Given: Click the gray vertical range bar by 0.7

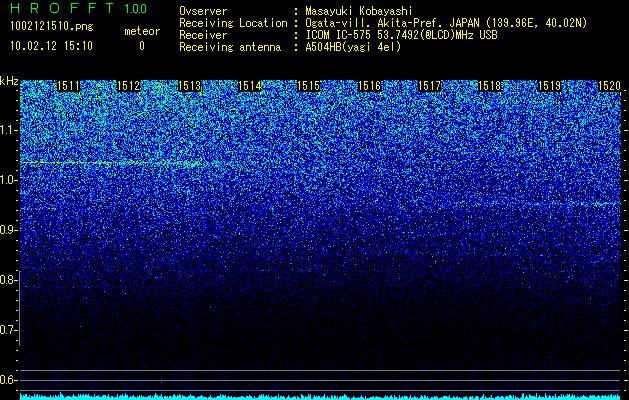Looking at the screenshot, I should pyautogui.click(x=19, y=308).
